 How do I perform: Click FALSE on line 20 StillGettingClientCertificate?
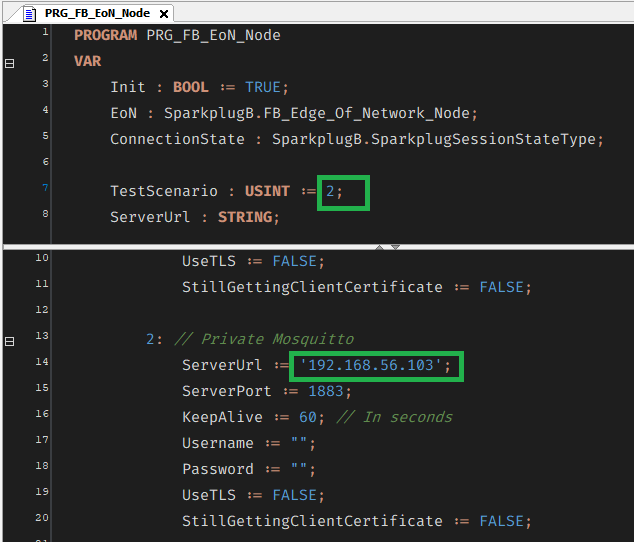click(504, 521)
